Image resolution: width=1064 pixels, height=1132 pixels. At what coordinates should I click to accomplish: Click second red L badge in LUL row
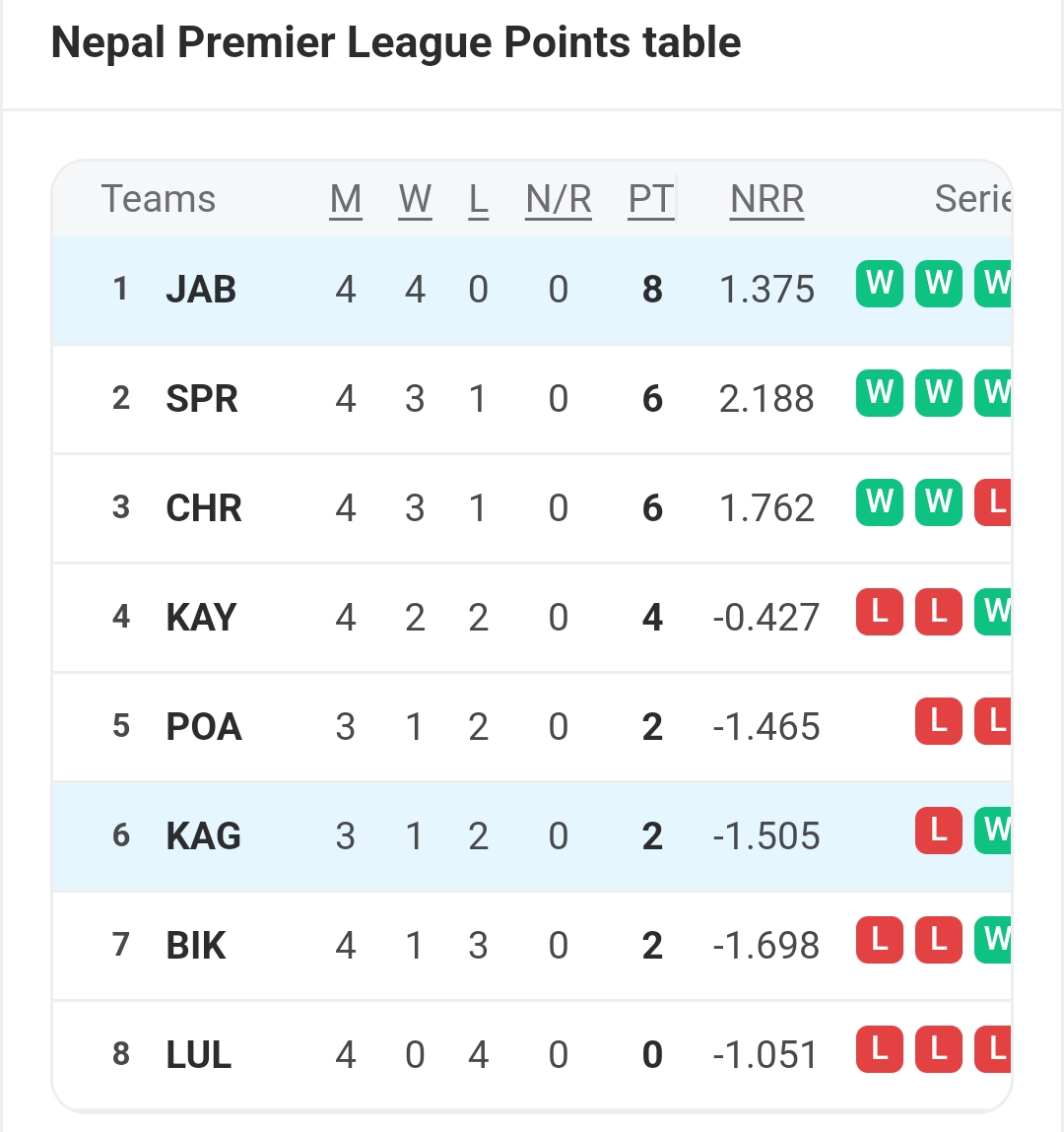click(938, 1050)
